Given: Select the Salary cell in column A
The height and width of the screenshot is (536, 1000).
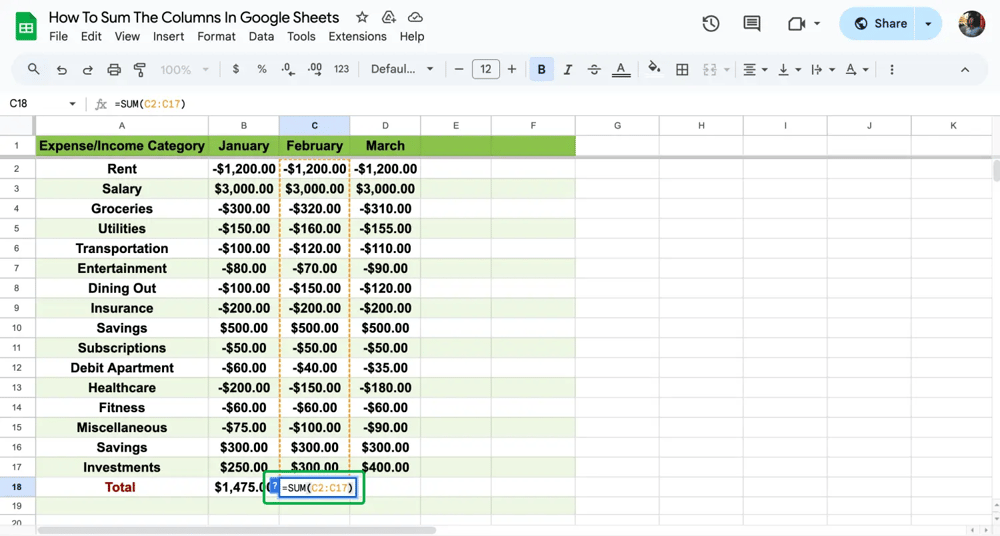Looking at the screenshot, I should 122,189.
